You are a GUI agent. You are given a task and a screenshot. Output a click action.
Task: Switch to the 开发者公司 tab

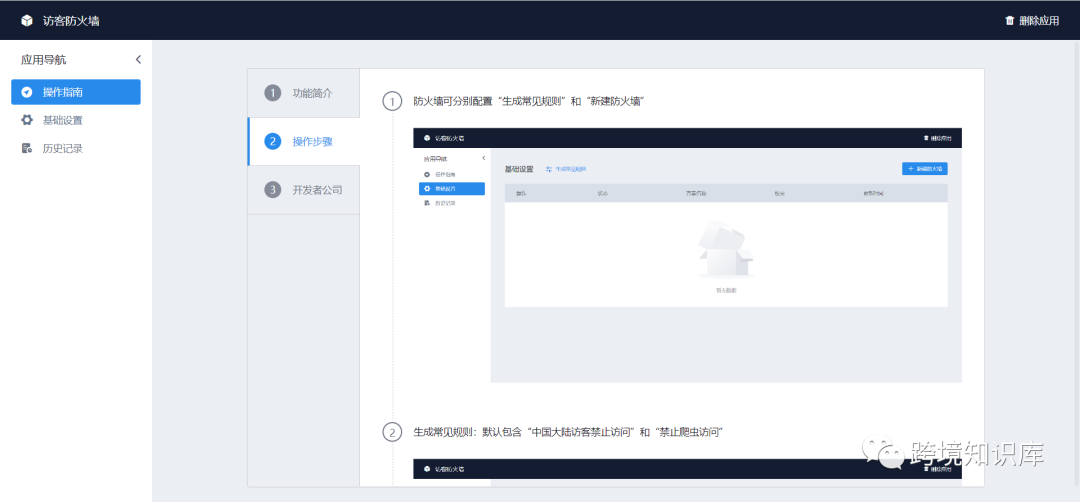[317, 190]
